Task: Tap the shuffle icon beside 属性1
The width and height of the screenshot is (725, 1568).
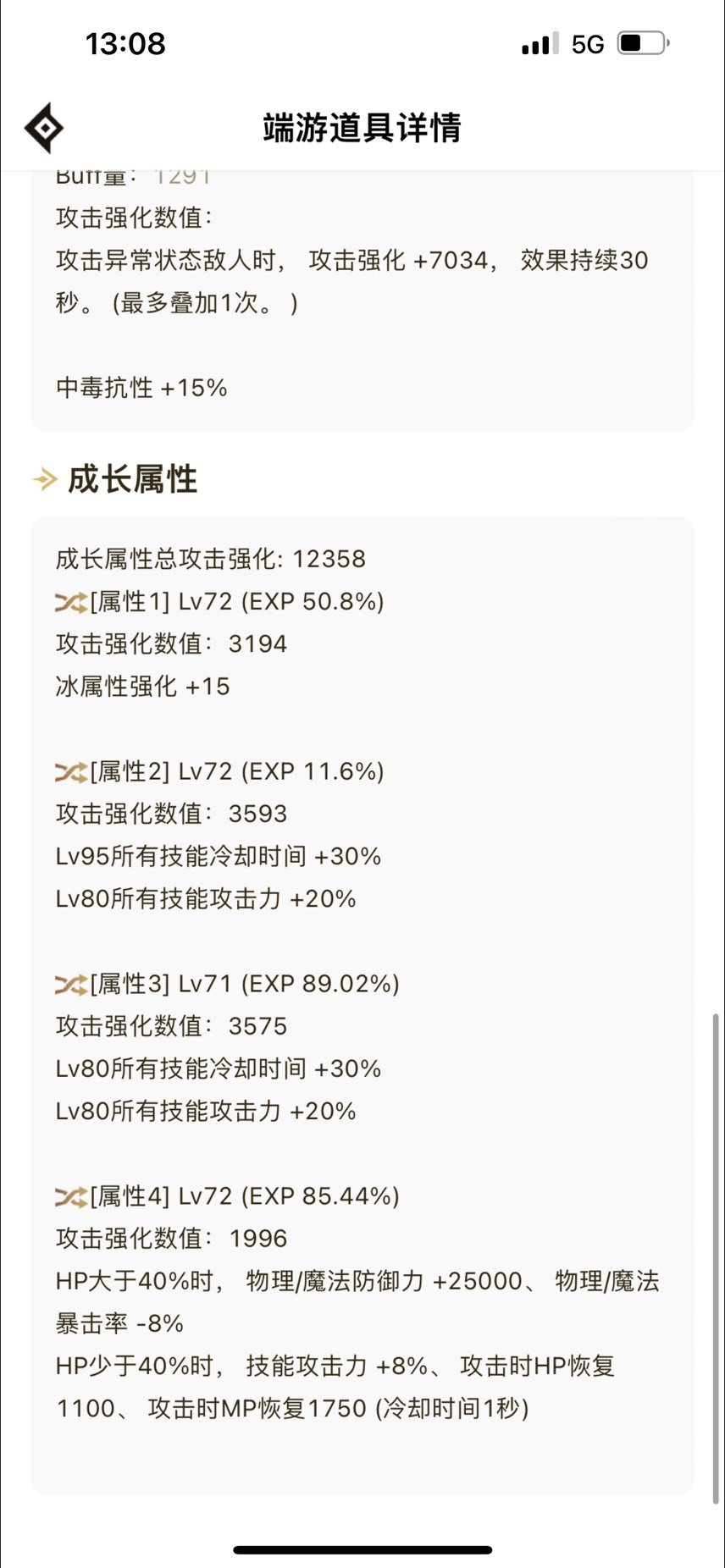Action: tap(71, 603)
